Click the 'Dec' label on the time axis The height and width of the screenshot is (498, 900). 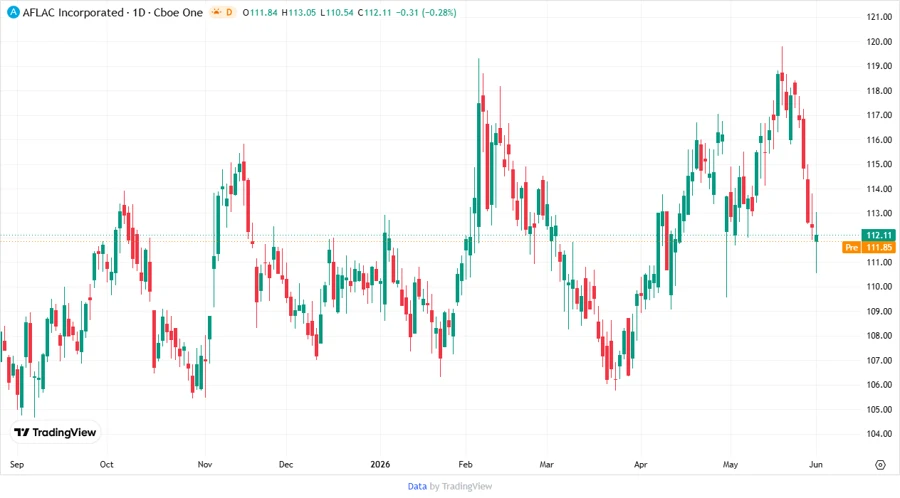286,464
